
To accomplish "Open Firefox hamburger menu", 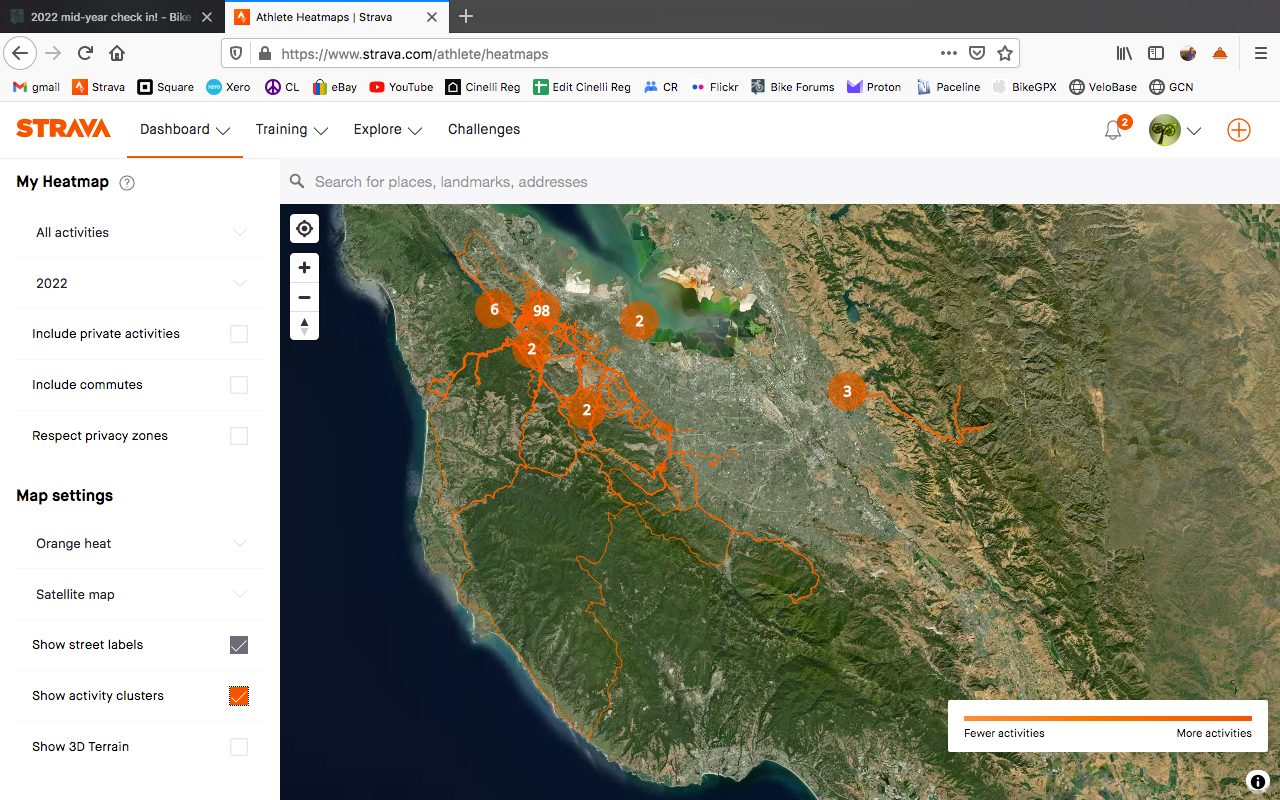I will (x=1260, y=53).
